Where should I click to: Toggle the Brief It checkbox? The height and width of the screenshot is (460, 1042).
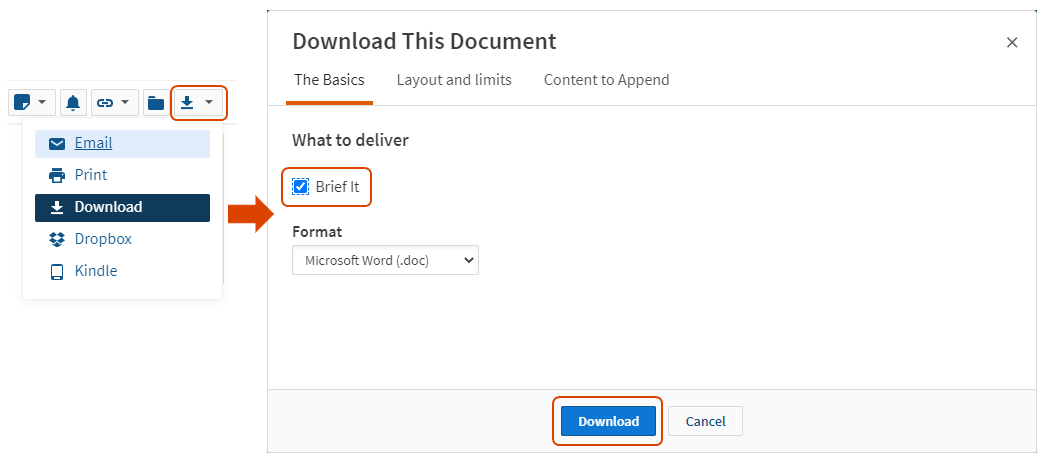[x=300, y=187]
